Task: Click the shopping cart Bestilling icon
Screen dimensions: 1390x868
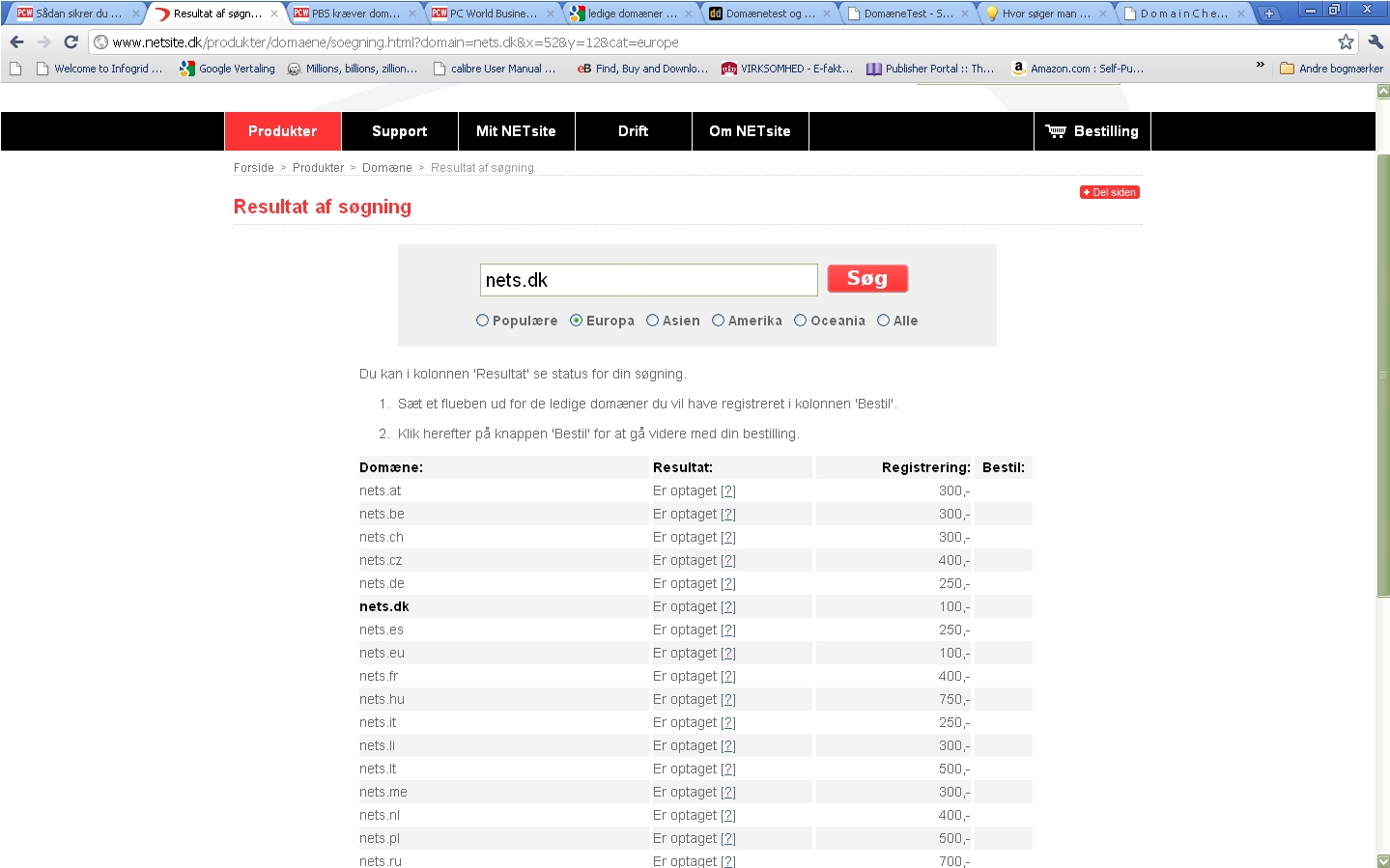Action: pos(1056,131)
